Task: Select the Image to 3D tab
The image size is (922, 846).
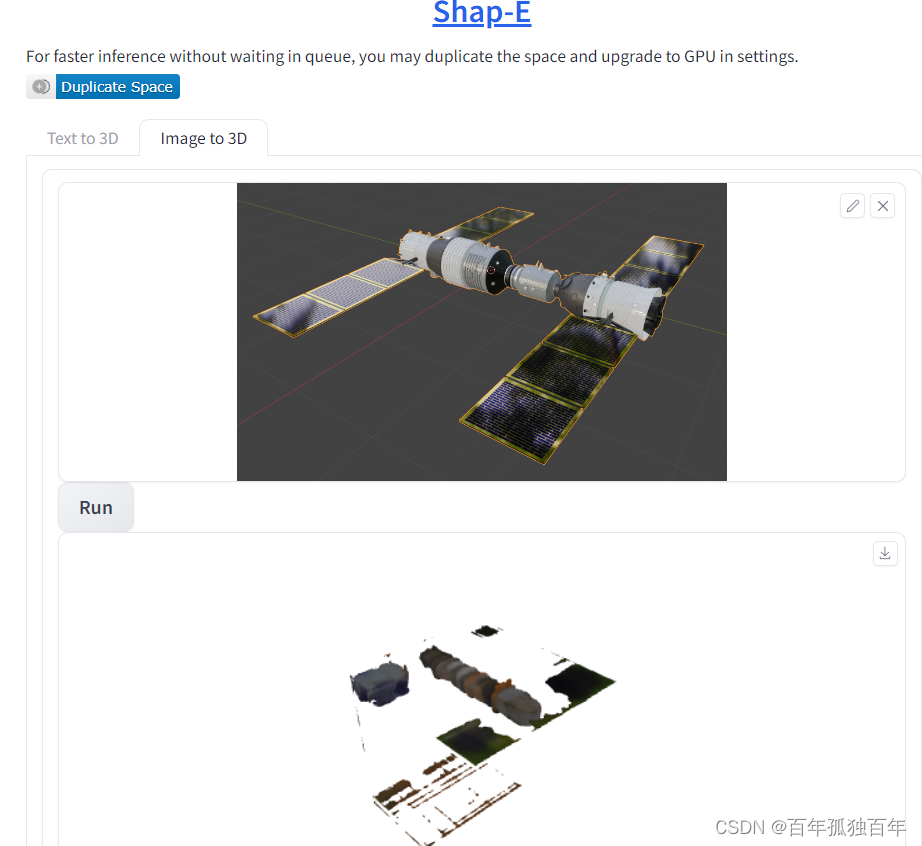Action: point(203,138)
